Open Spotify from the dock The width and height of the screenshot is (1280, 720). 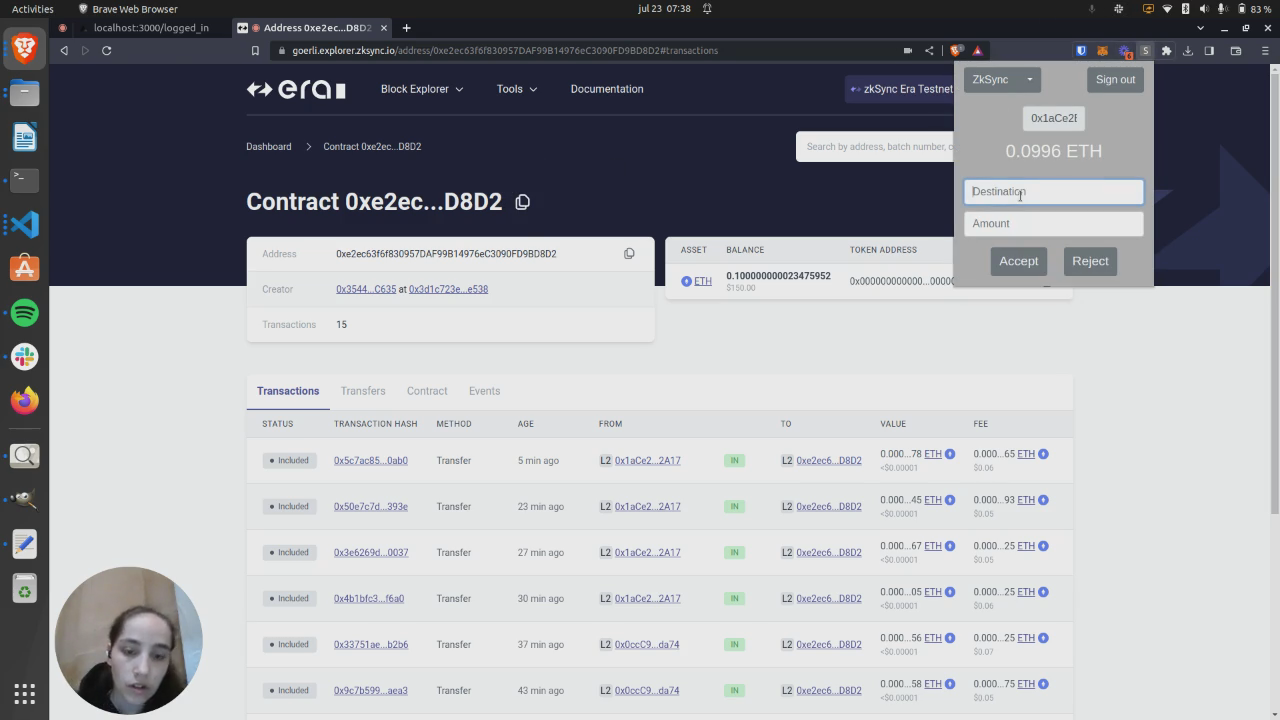click(x=25, y=312)
